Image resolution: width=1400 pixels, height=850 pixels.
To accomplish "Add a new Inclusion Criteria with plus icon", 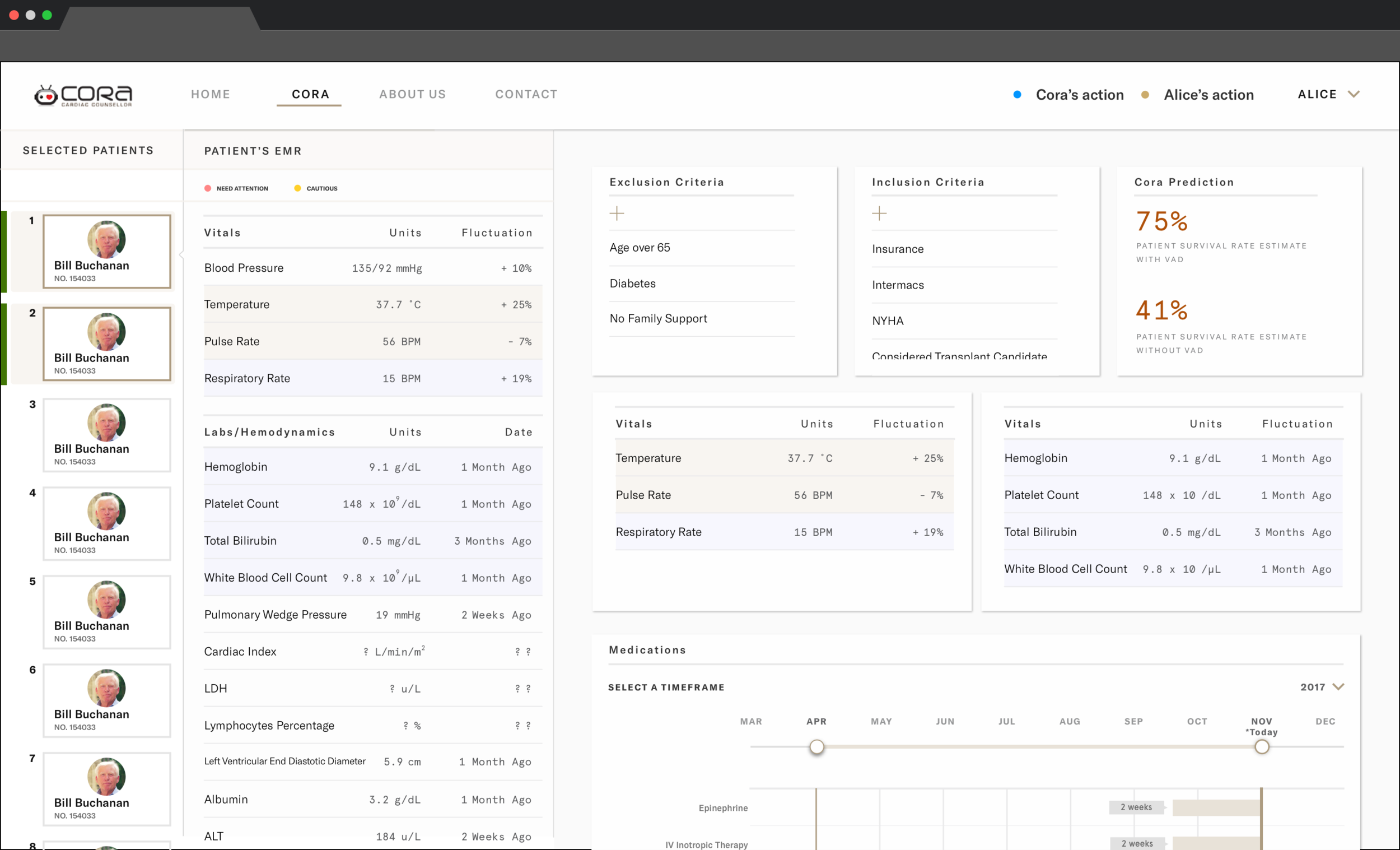I will coord(879,214).
